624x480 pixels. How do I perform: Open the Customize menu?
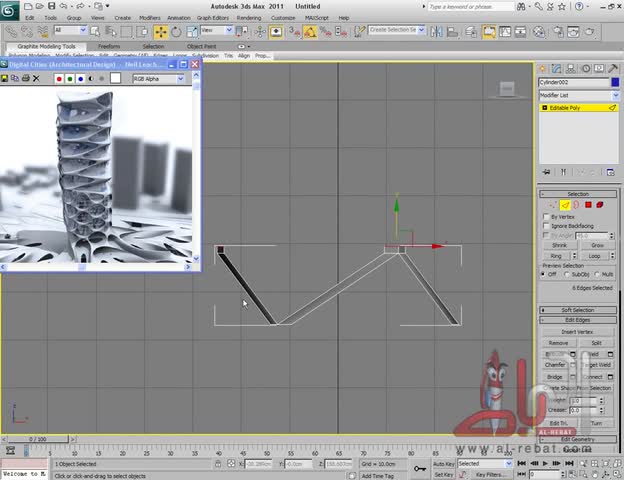[x=283, y=18]
